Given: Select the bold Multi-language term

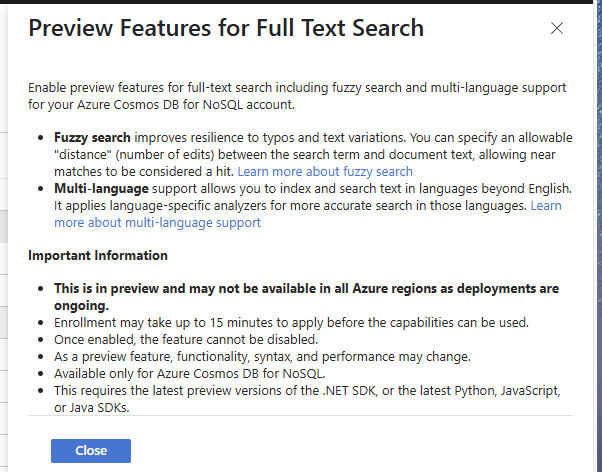Looking at the screenshot, I should click(101, 189).
